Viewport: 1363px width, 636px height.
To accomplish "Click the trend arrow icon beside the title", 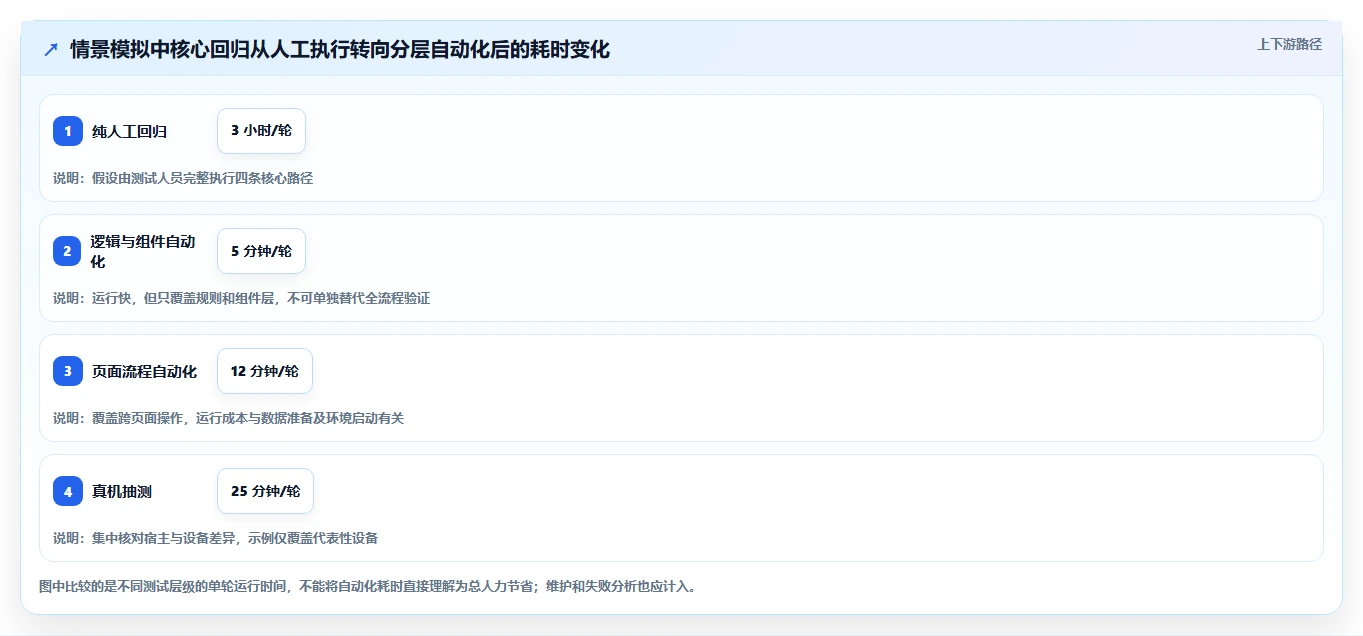I will pyautogui.click(x=51, y=49).
